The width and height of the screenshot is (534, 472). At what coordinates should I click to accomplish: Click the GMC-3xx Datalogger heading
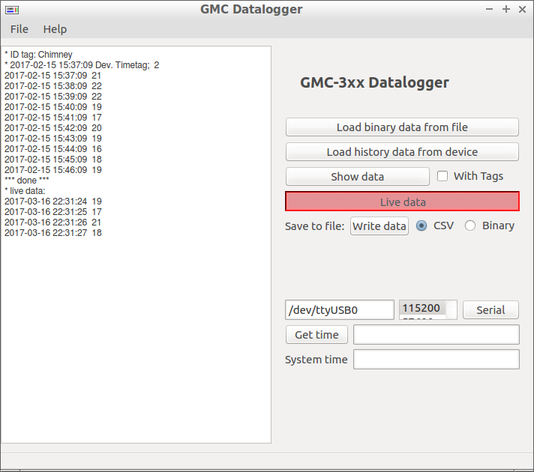[374, 83]
